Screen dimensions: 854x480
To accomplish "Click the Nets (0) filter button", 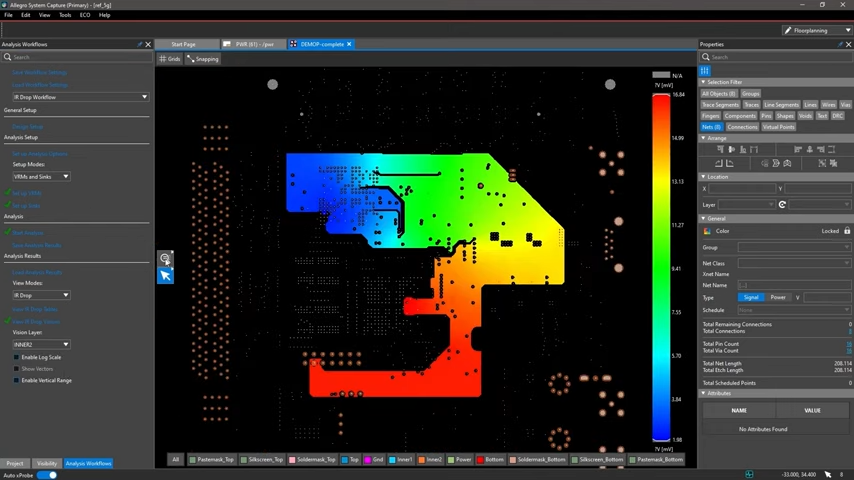I will [711, 127].
